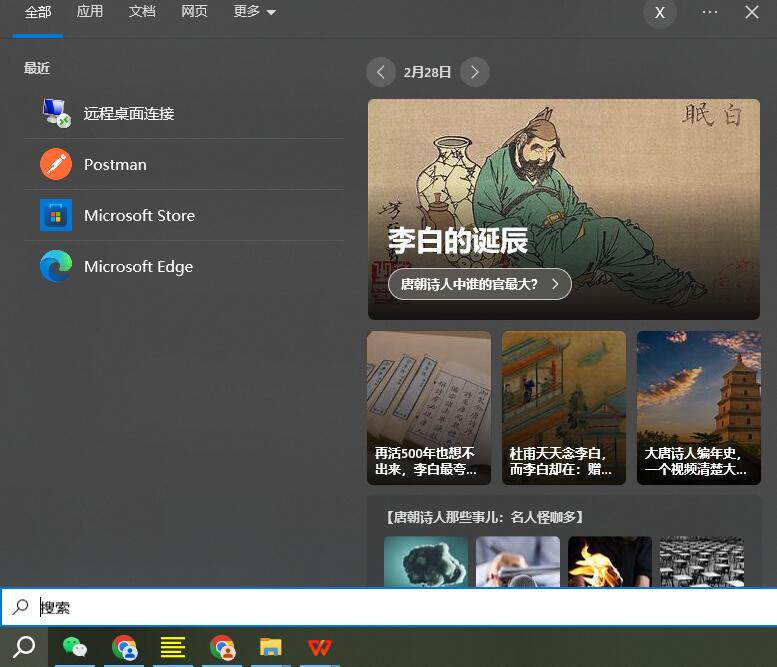Screen dimensions: 777x667
Task: Click the taskbar search magnifier button
Action: (x=24, y=647)
